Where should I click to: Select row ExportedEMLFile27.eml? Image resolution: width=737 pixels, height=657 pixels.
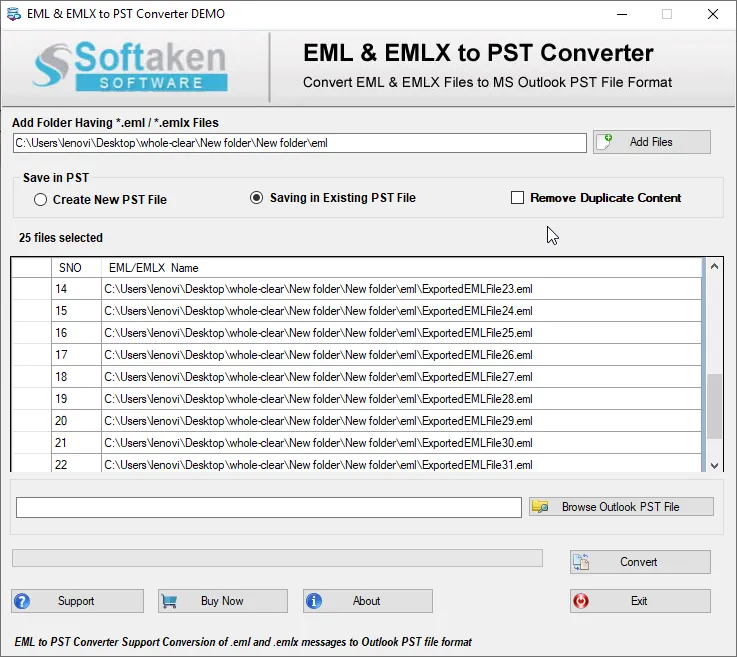pyautogui.click(x=357, y=377)
